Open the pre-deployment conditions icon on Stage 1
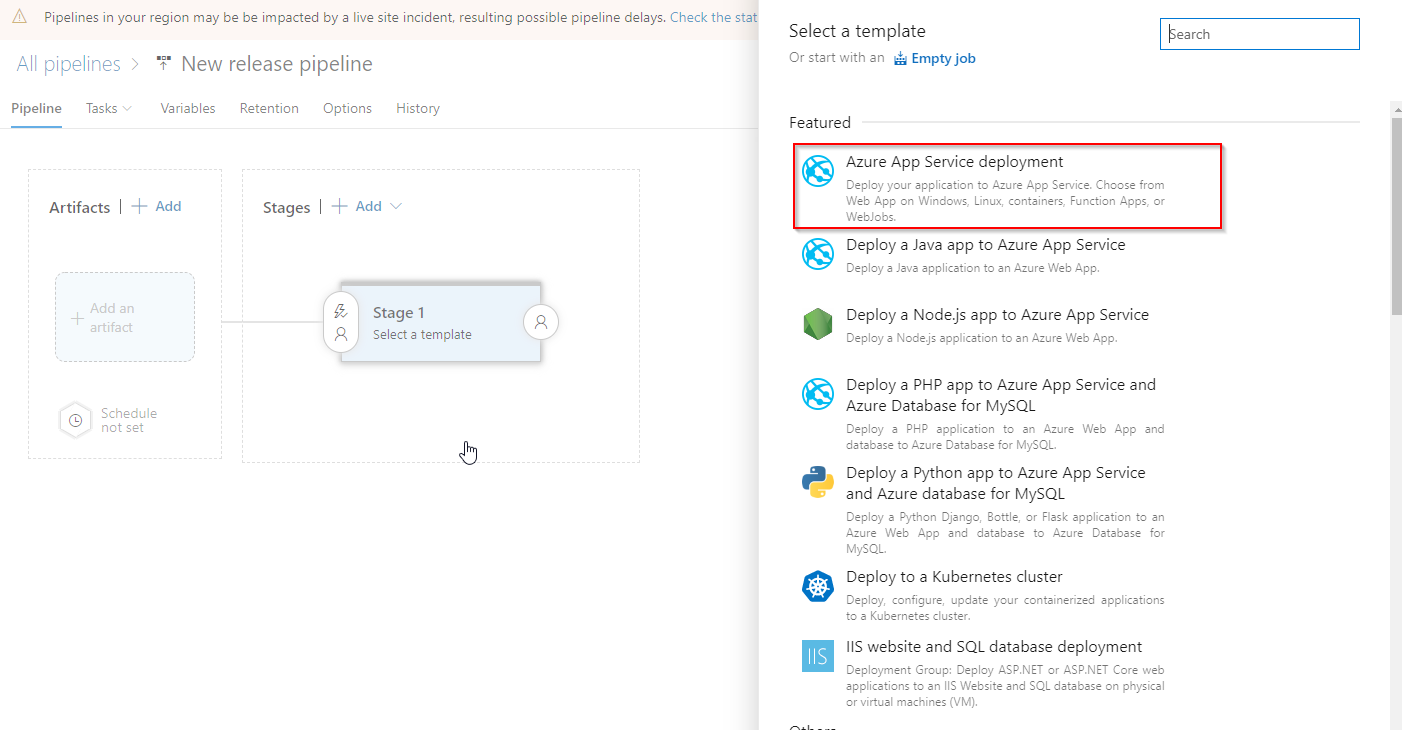Image resolution: width=1402 pixels, height=730 pixels. click(x=341, y=322)
